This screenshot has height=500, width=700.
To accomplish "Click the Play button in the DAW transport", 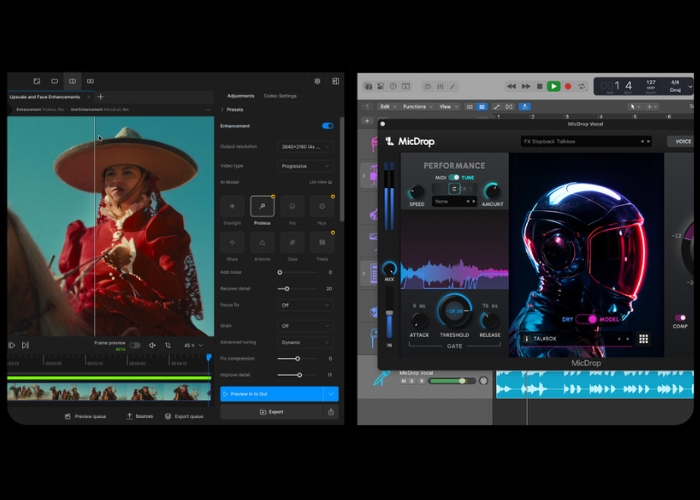I will [554, 87].
